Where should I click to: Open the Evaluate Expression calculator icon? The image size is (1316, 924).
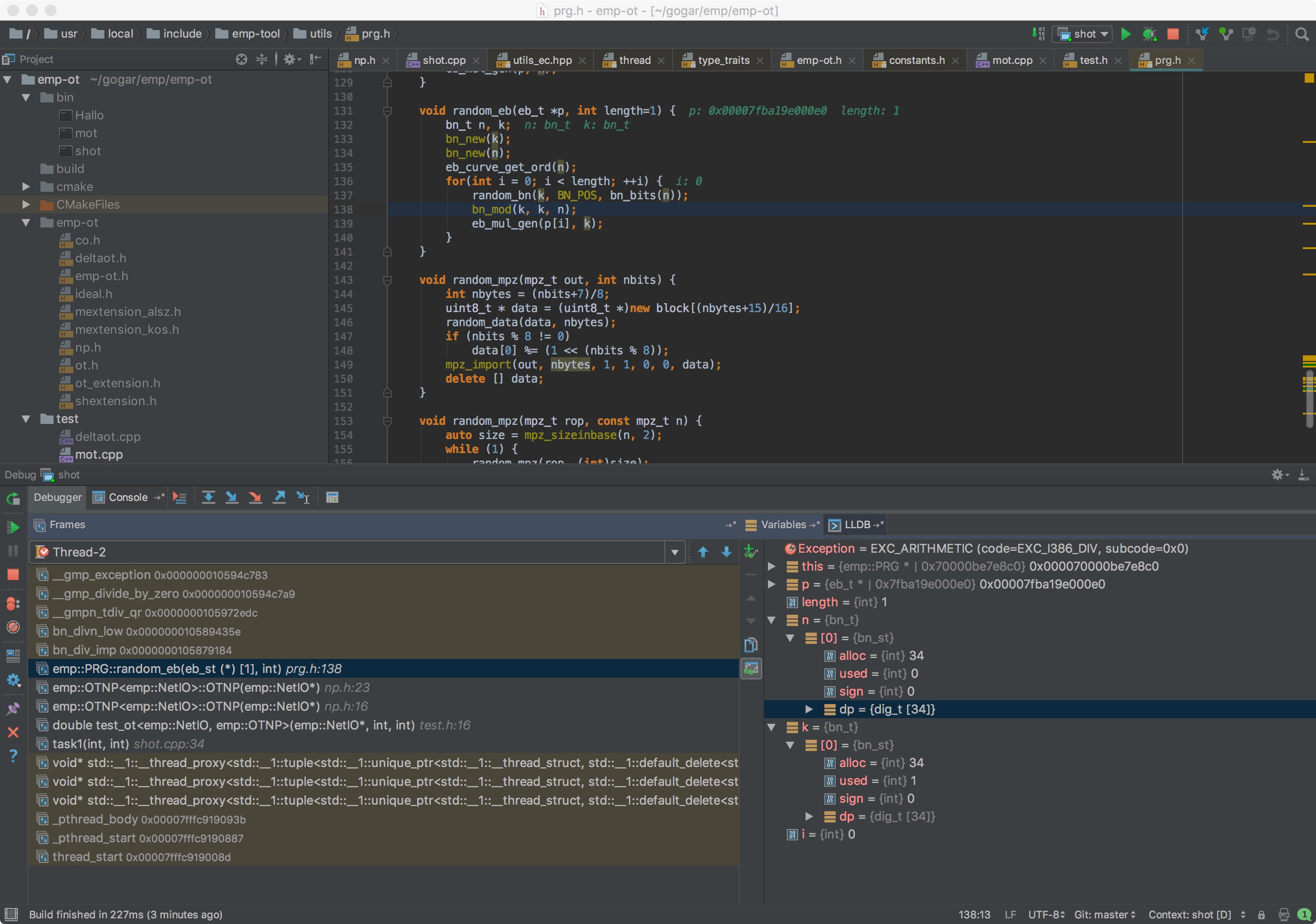[332, 498]
